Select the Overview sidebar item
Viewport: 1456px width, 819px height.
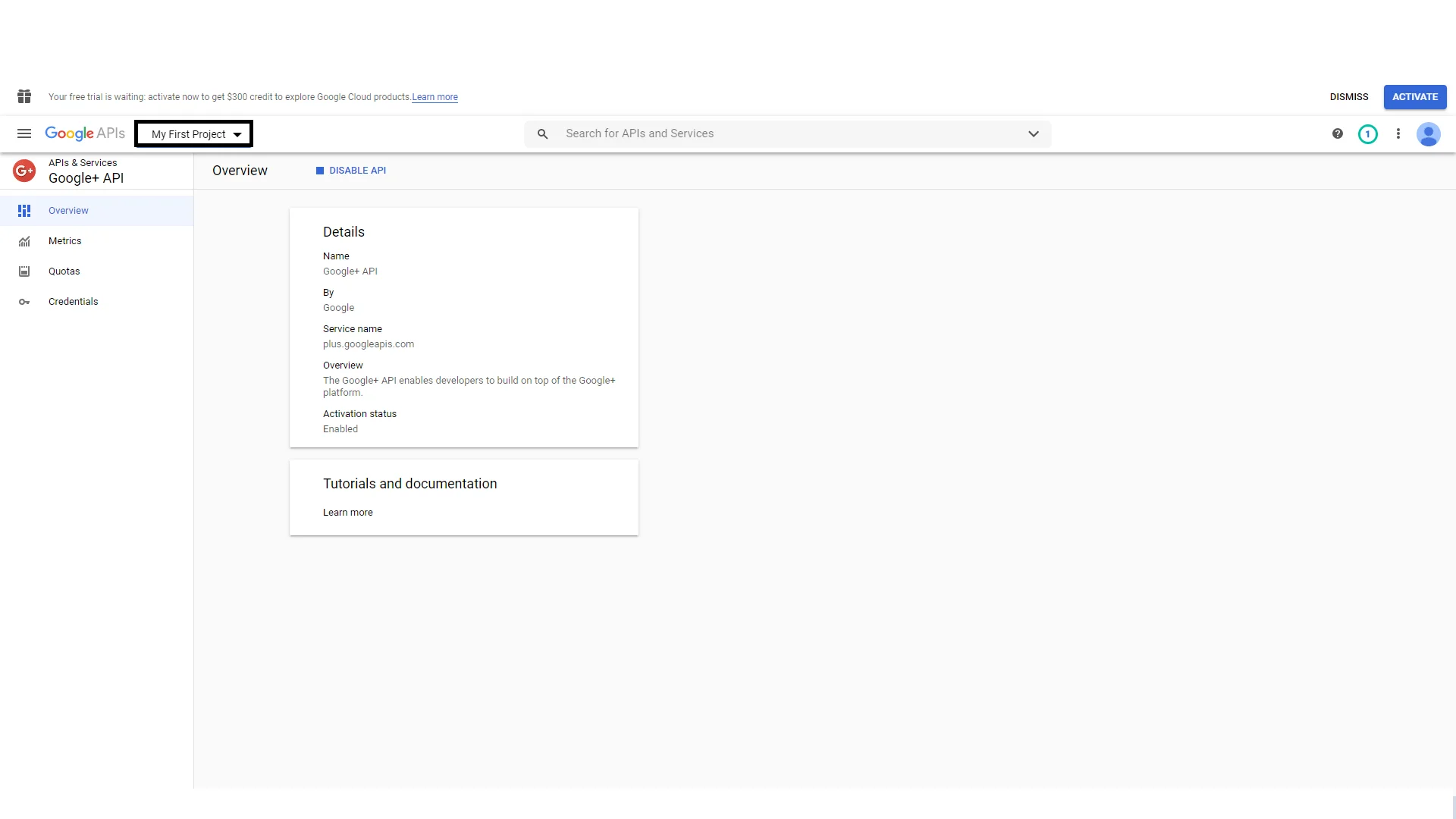(68, 211)
